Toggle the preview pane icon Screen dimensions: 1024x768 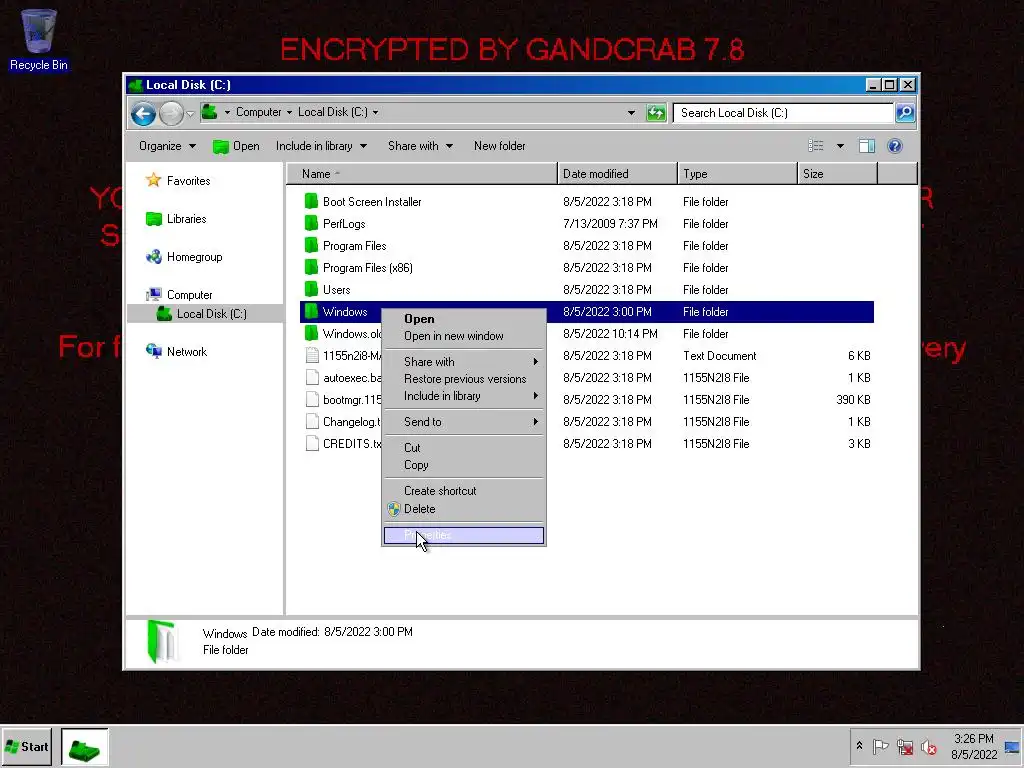pos(867,146)
